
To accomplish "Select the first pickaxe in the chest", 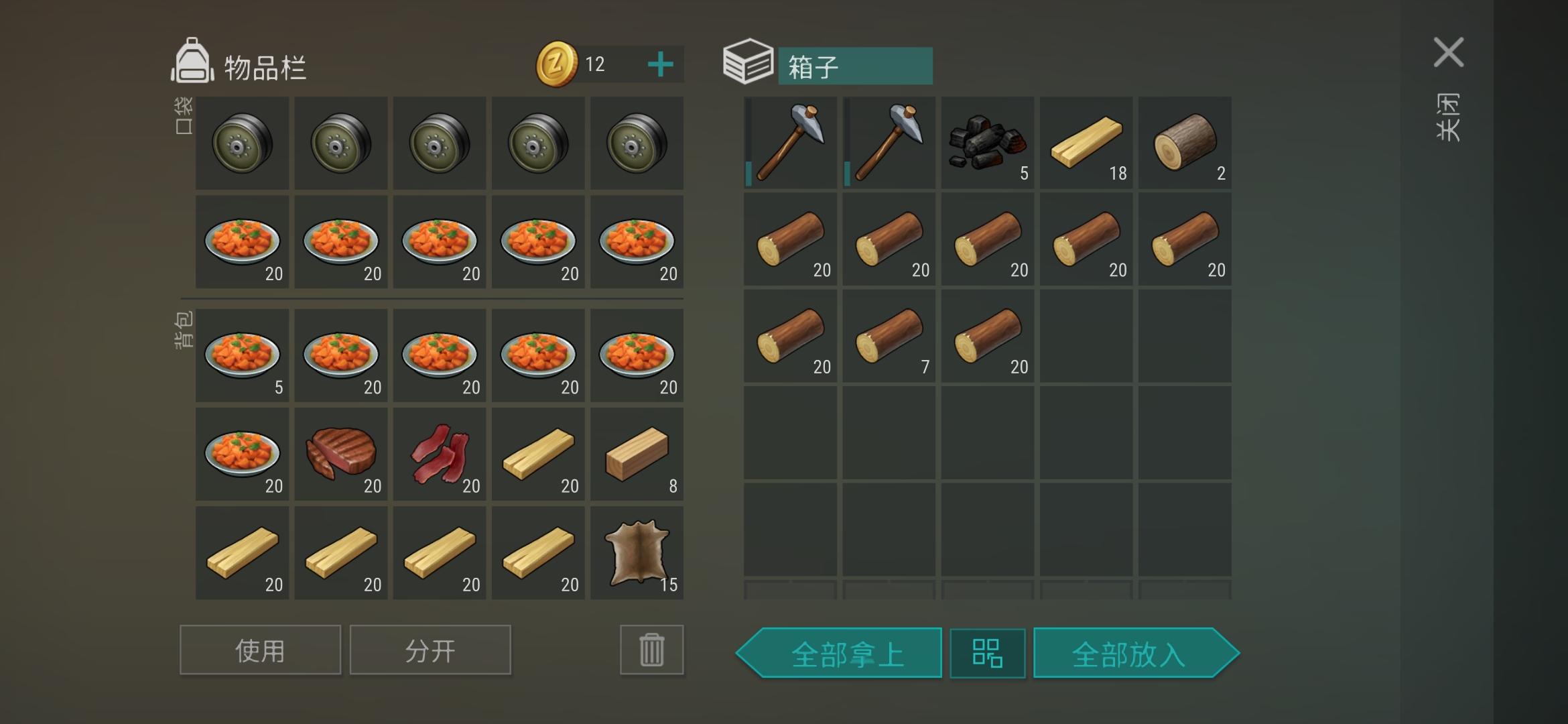I will coord(790,142).
